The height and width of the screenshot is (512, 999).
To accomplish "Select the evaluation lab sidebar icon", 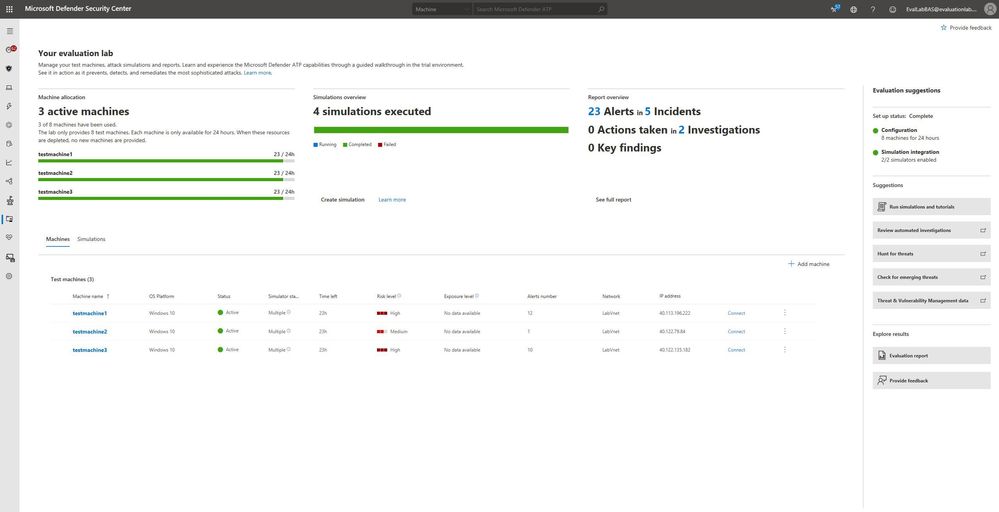I will 10,219.
